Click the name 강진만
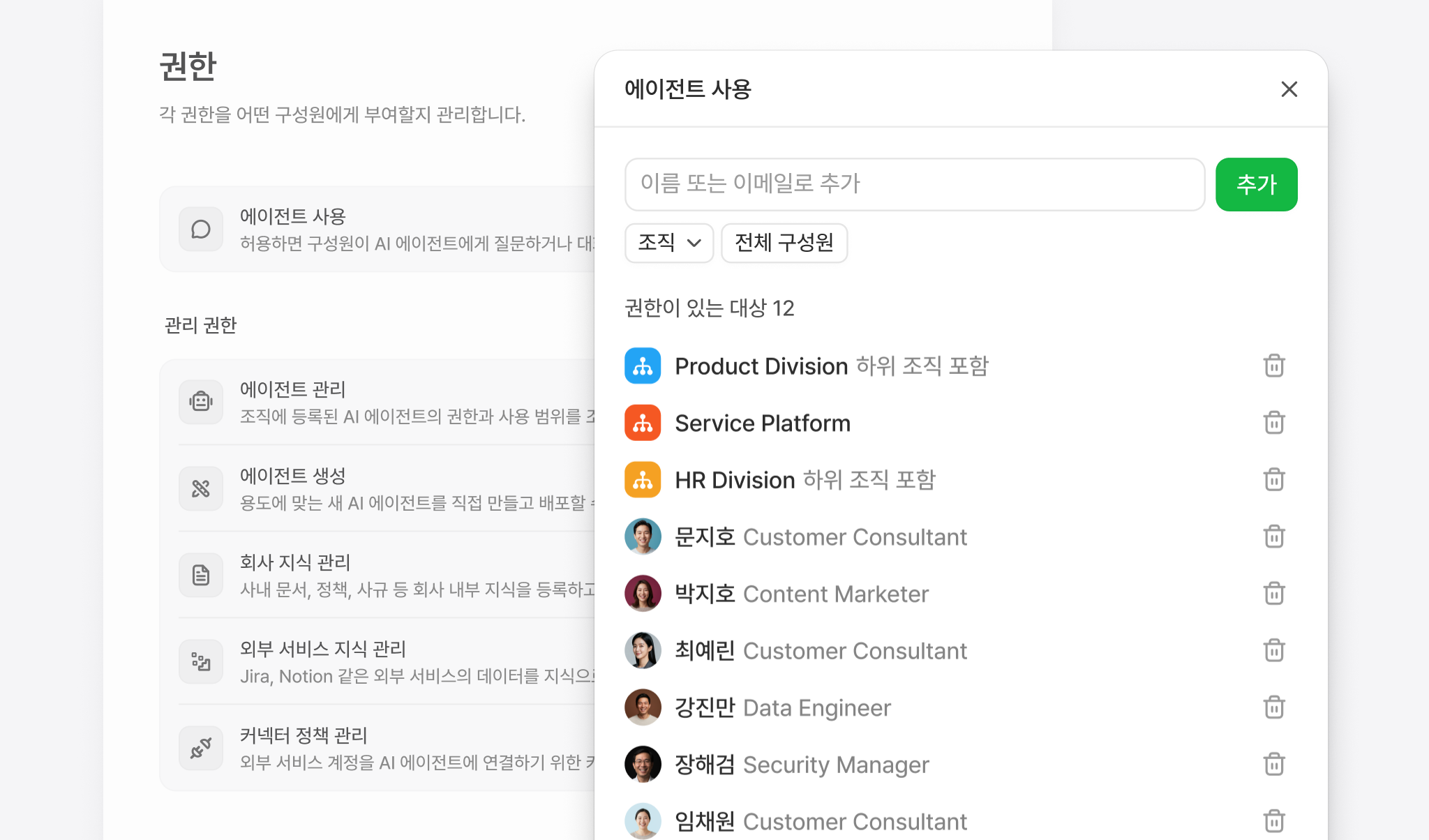The width and height of the screenshot is (1429, 840). pyautogui.click(x=705, y=707)
